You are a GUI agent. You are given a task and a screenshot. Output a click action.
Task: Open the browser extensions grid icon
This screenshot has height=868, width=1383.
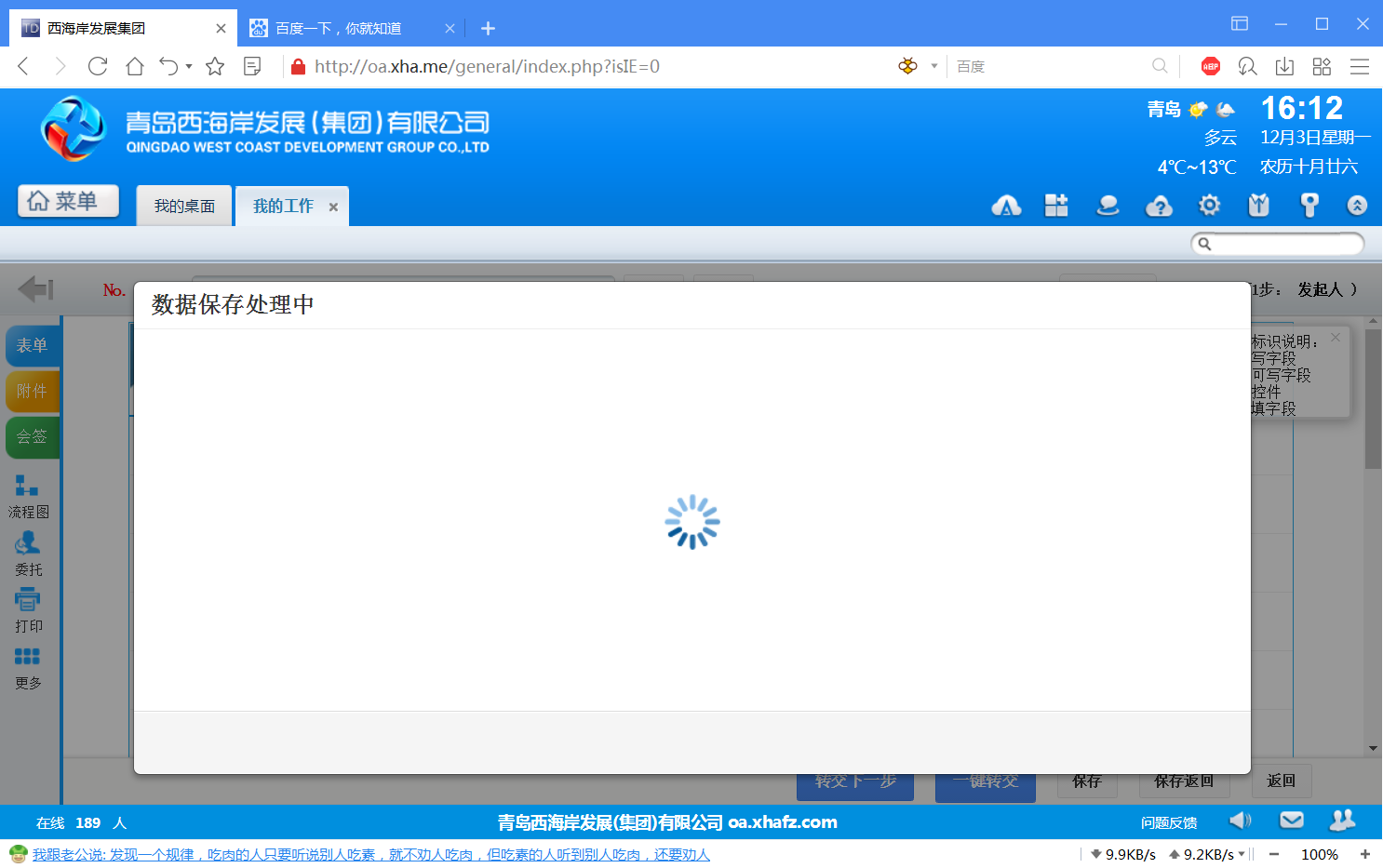point(1322,66)
